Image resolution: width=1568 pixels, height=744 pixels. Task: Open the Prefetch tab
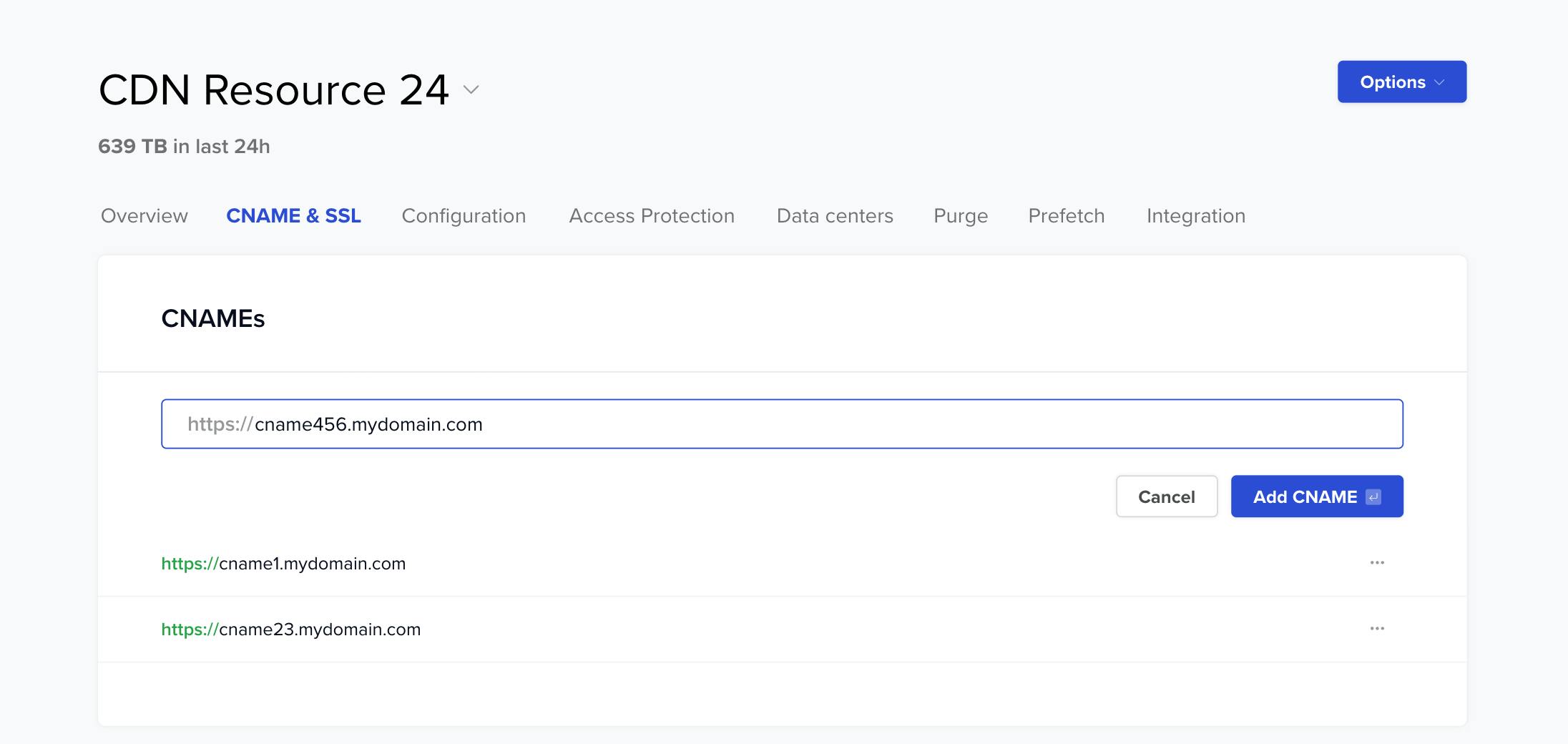[x=1066, y=216]
